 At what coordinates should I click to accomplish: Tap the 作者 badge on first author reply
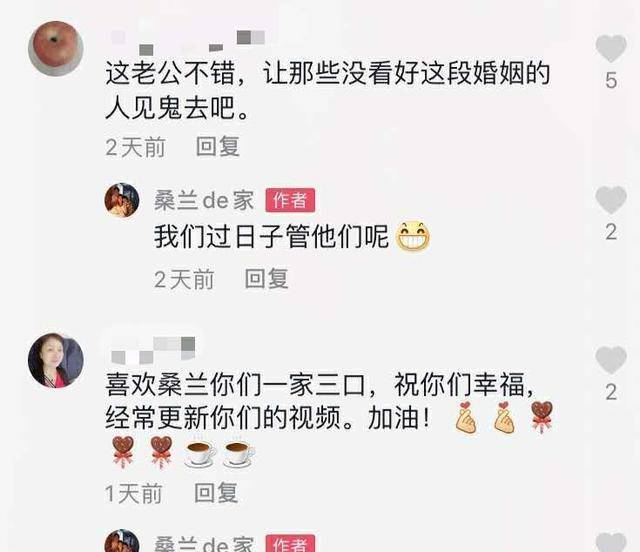pyautogui.click(x=290, y=200)
